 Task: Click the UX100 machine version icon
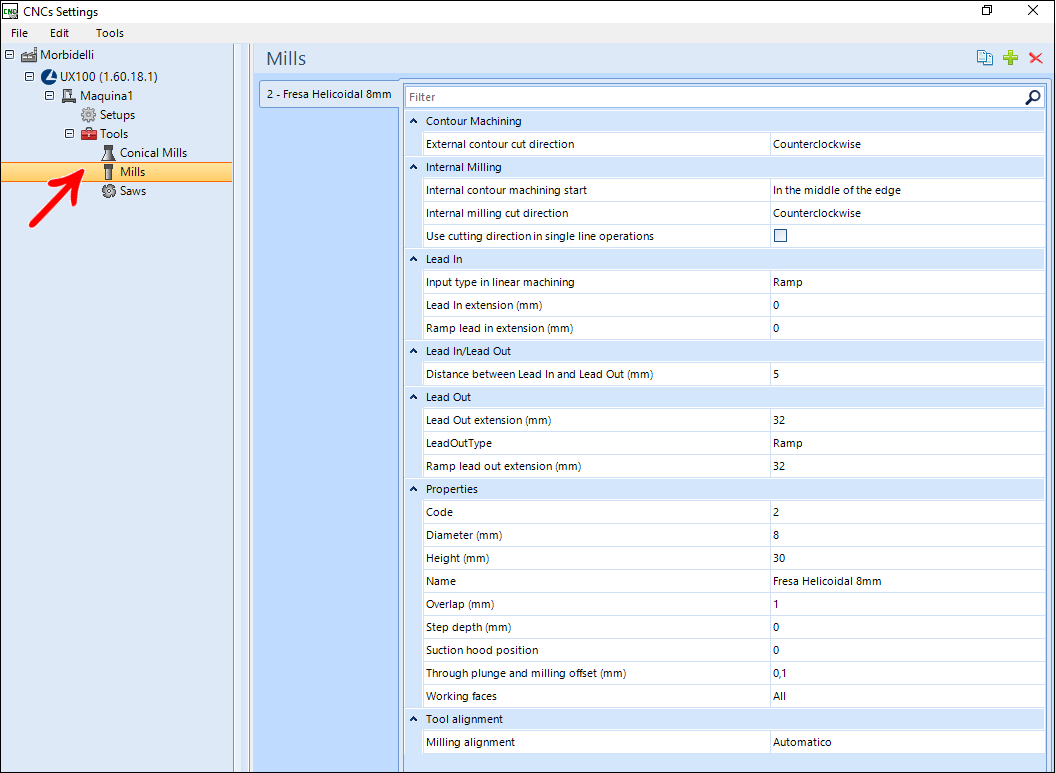(48, 77)
